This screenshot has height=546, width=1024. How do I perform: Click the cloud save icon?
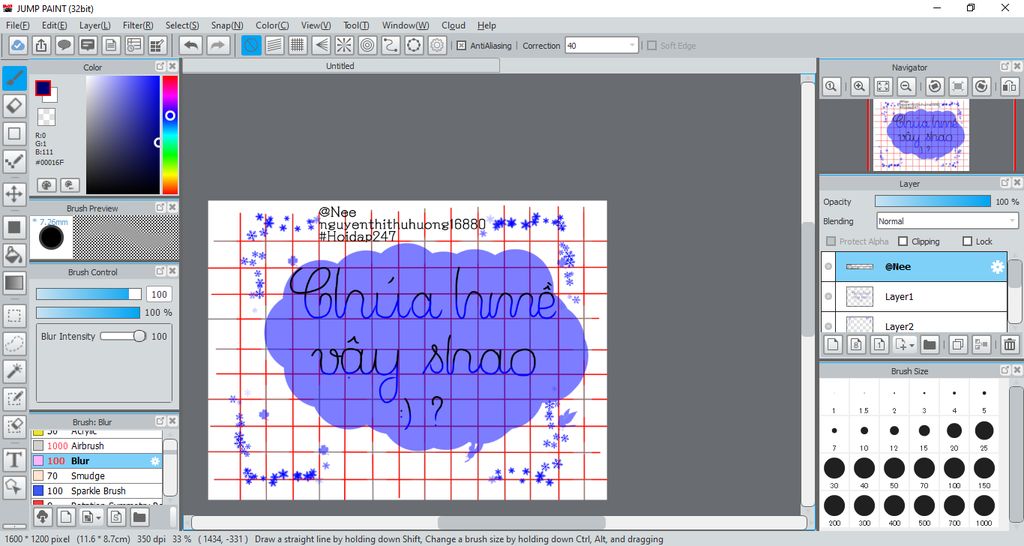click(x=18, y=45)
